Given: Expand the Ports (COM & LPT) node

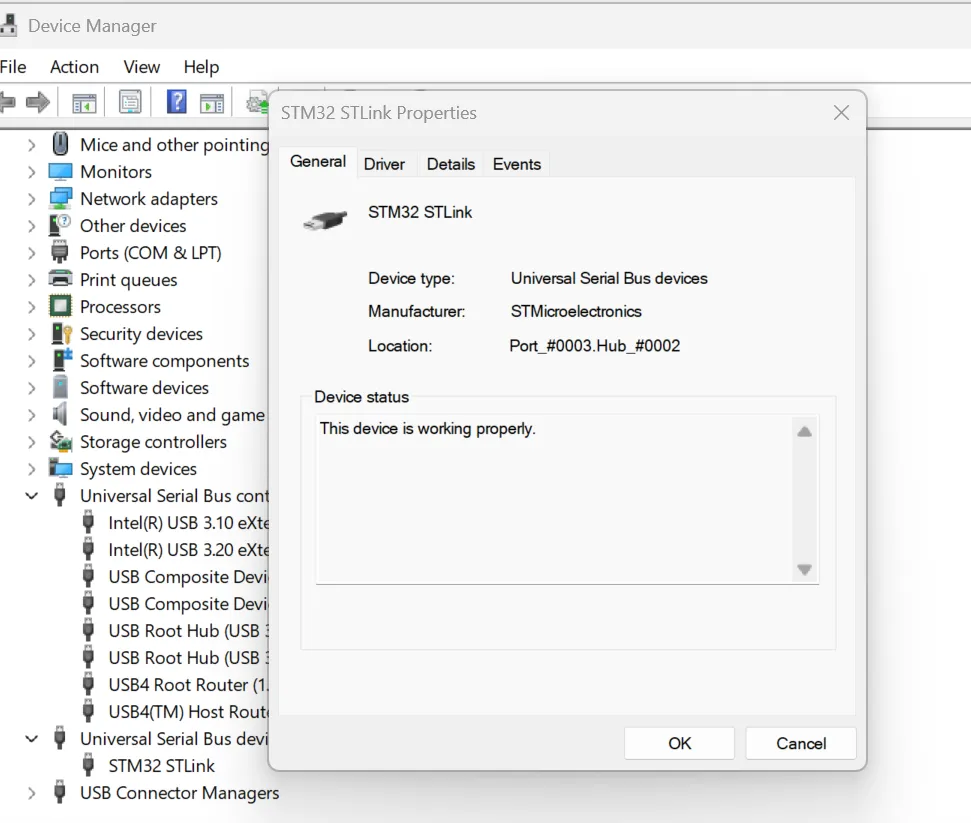Looking at the screenshot, I should point(31,253).
